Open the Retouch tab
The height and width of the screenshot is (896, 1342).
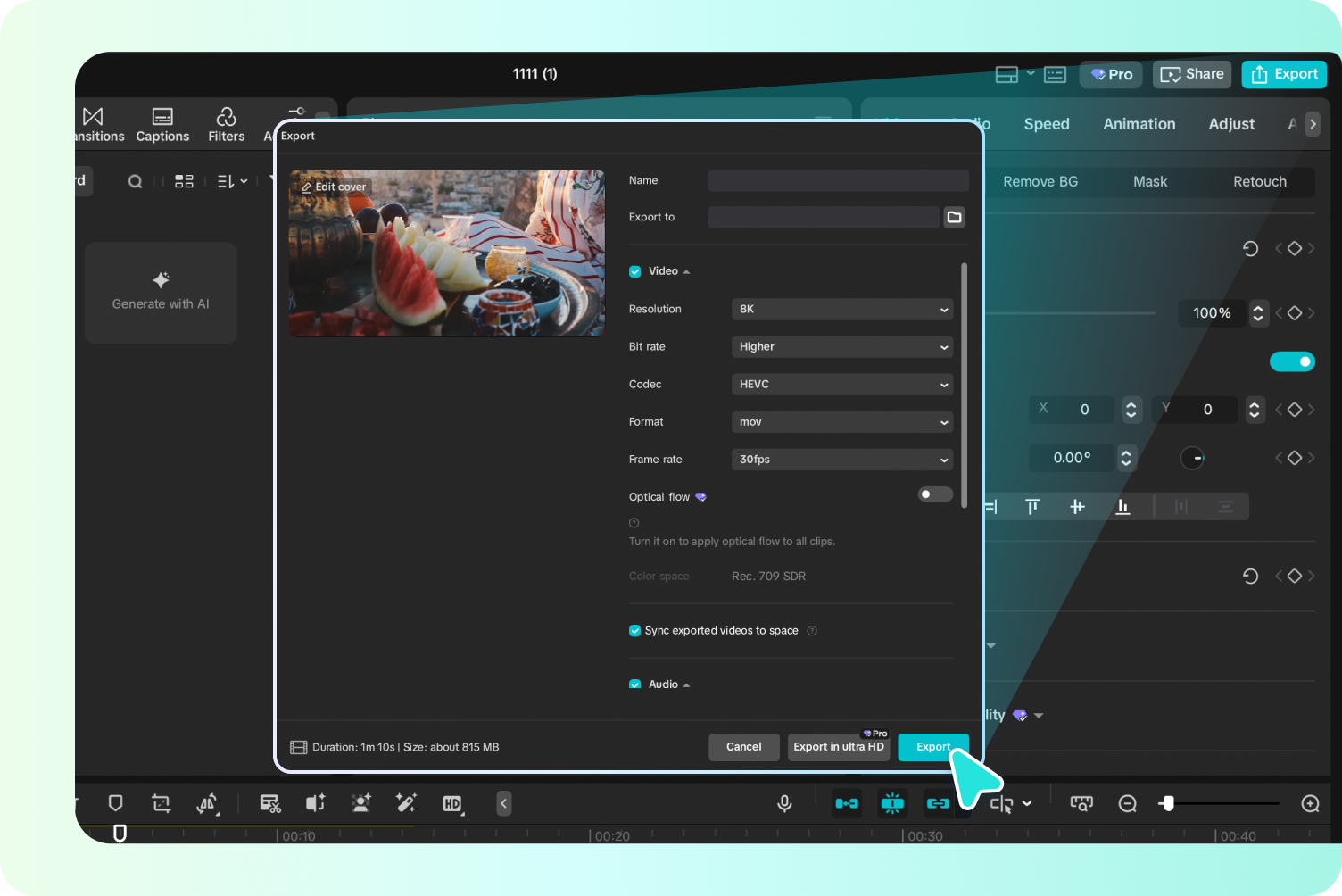[1260, 181]
